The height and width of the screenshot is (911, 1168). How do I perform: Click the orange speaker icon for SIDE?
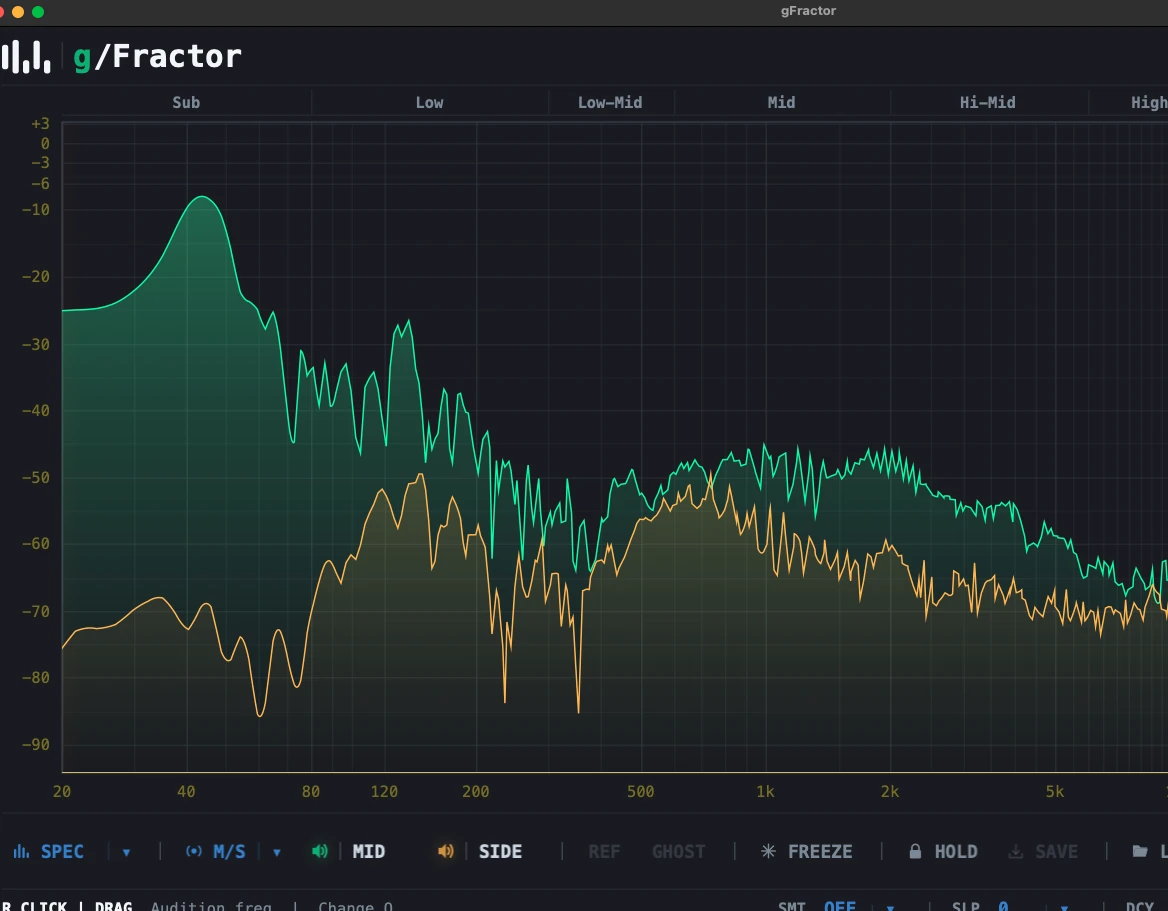[x=445, y=851]
